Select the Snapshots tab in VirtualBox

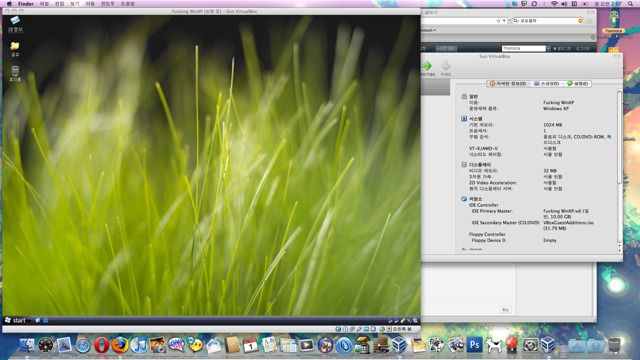[546, 83]
